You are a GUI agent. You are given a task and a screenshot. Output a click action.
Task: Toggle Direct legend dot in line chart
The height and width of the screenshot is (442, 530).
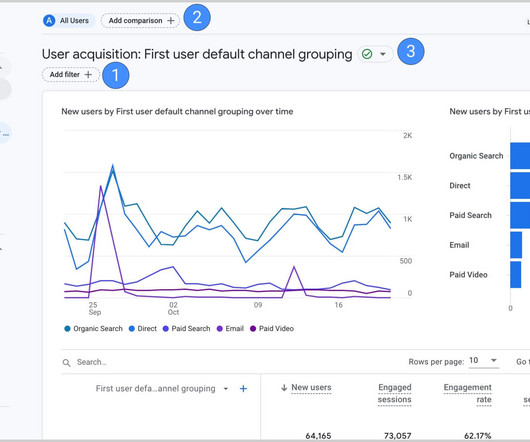132,328
